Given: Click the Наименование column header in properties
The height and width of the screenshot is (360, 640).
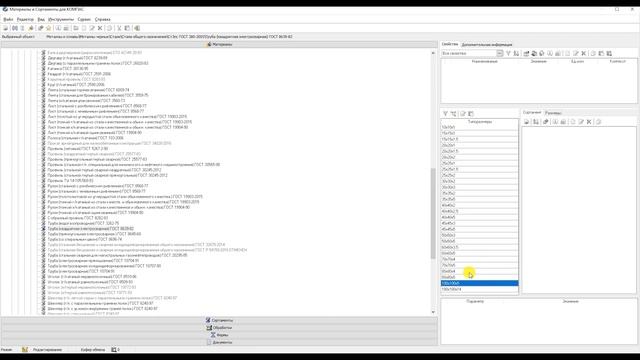Looking at the screenshot, I should point(484,62).
